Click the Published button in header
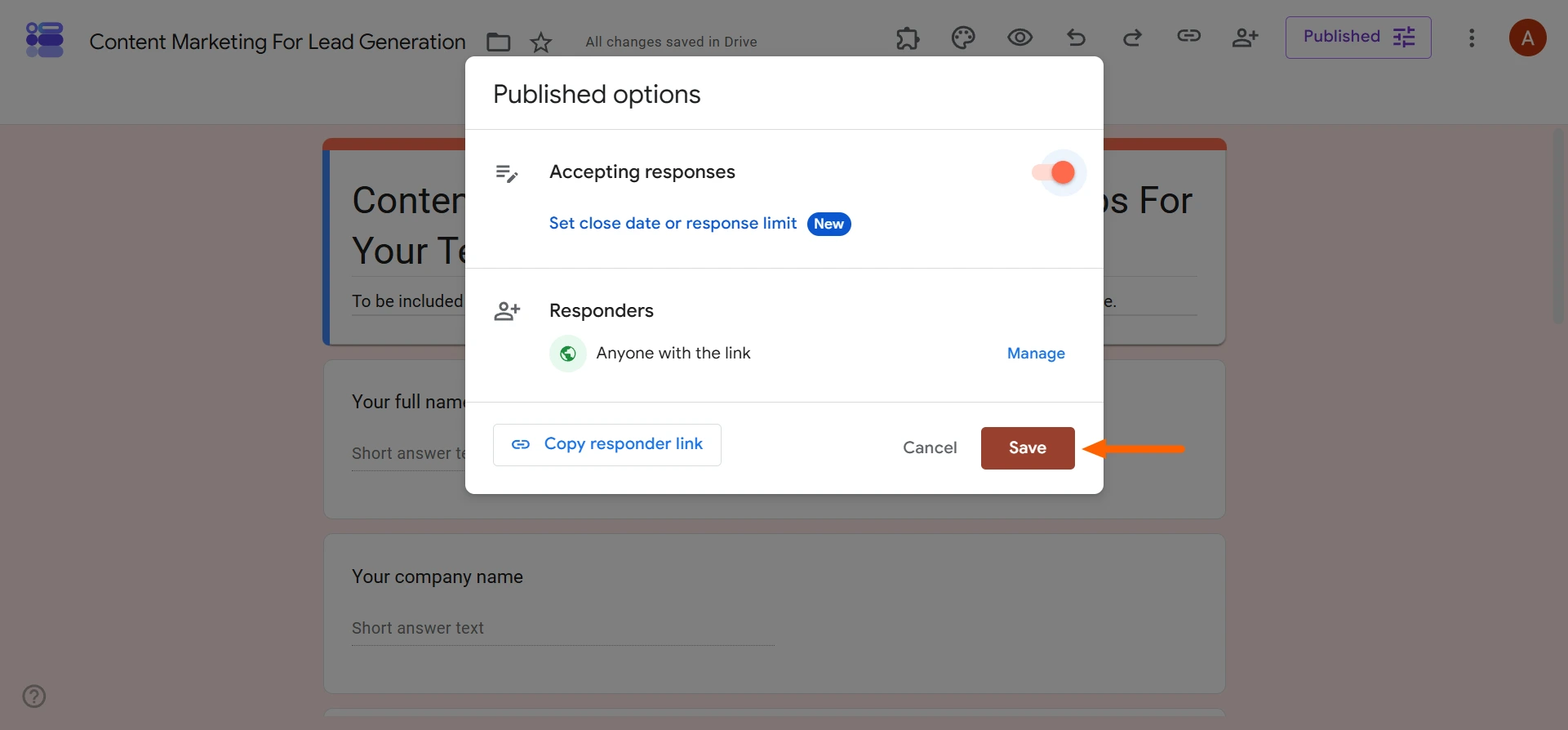 (1358, 38)
